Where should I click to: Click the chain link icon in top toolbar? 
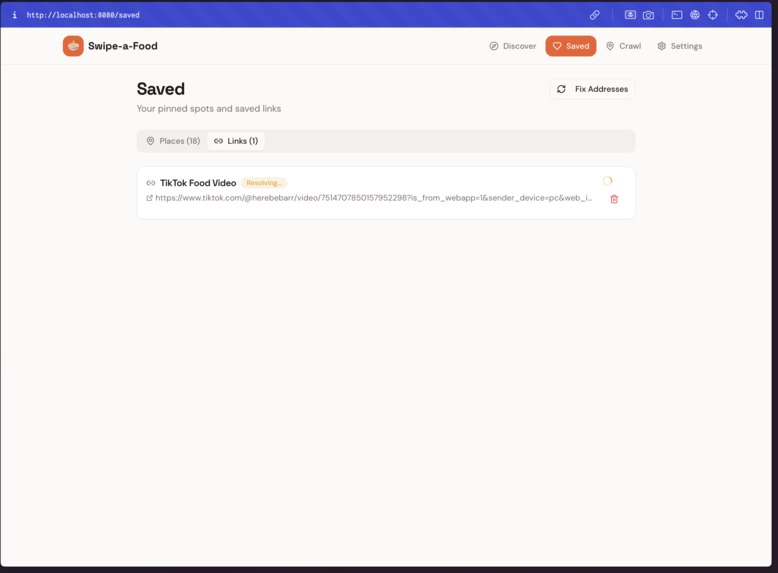click(594, 15)
